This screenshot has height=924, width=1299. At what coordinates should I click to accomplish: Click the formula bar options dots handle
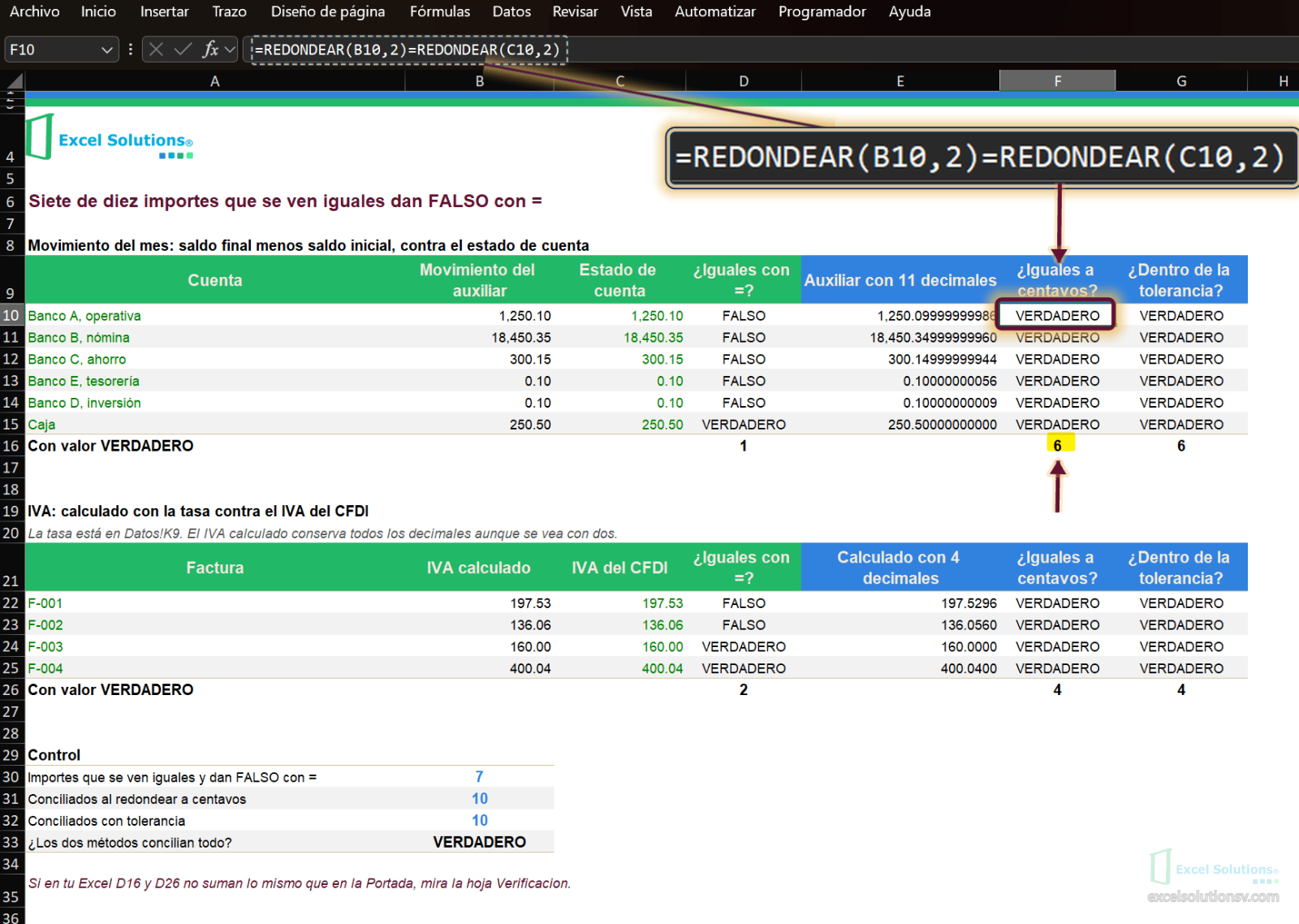tap(131, 50)
